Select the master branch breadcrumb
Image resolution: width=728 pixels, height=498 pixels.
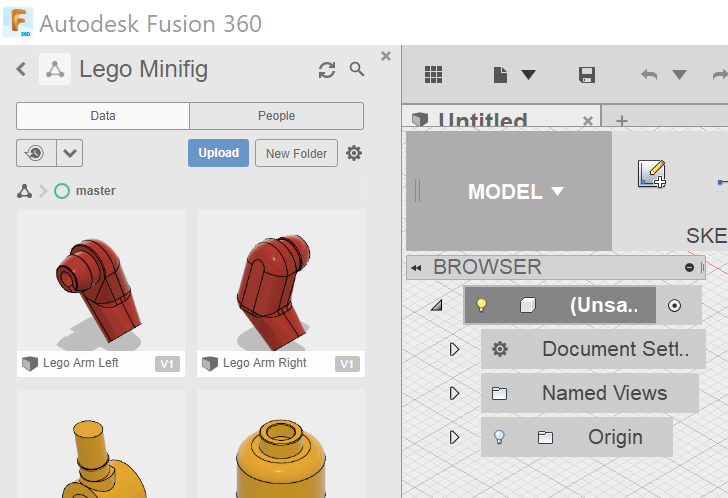tap(85, 191)
